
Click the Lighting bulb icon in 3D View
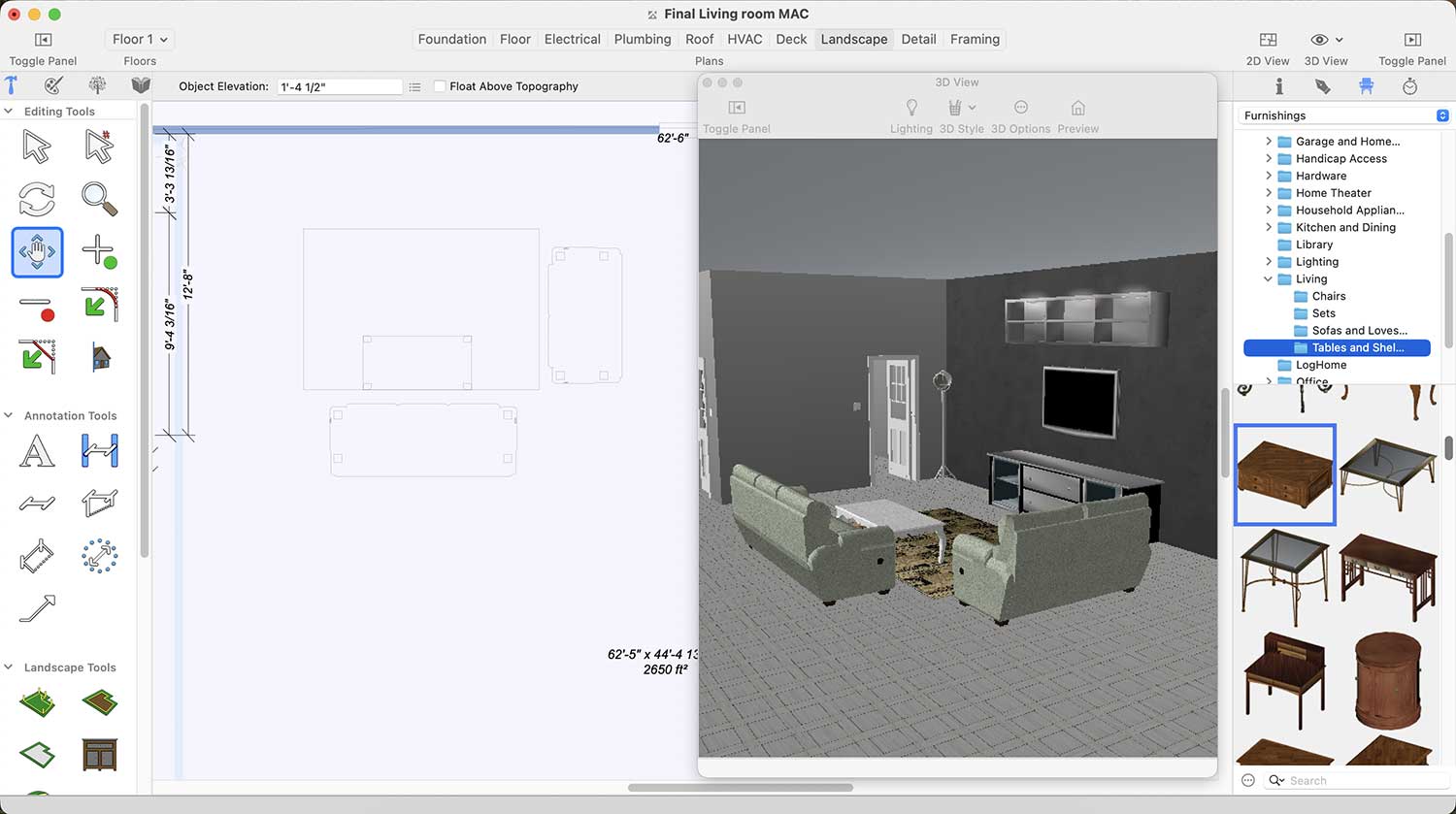[910, 108]
